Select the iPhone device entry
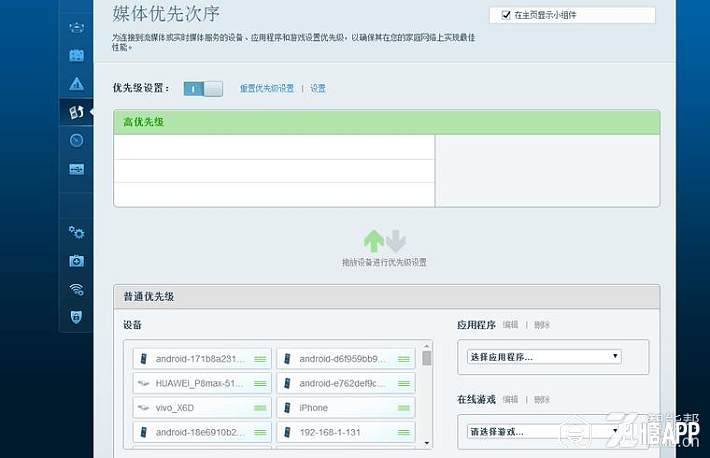Viewport: 710px width, 458px height. pos(346,408)
